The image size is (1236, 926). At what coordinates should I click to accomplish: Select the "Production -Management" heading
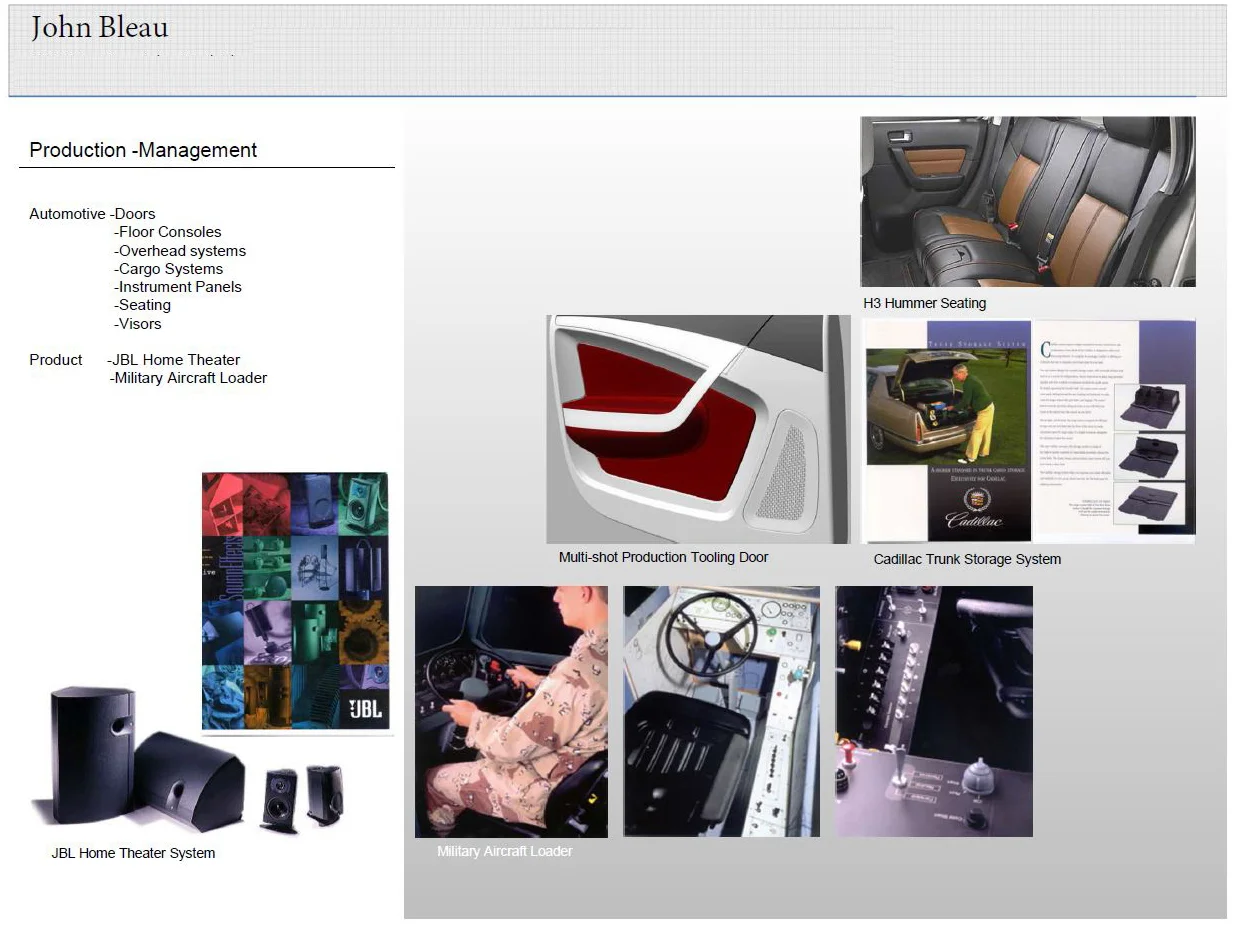tap(143, 150)
